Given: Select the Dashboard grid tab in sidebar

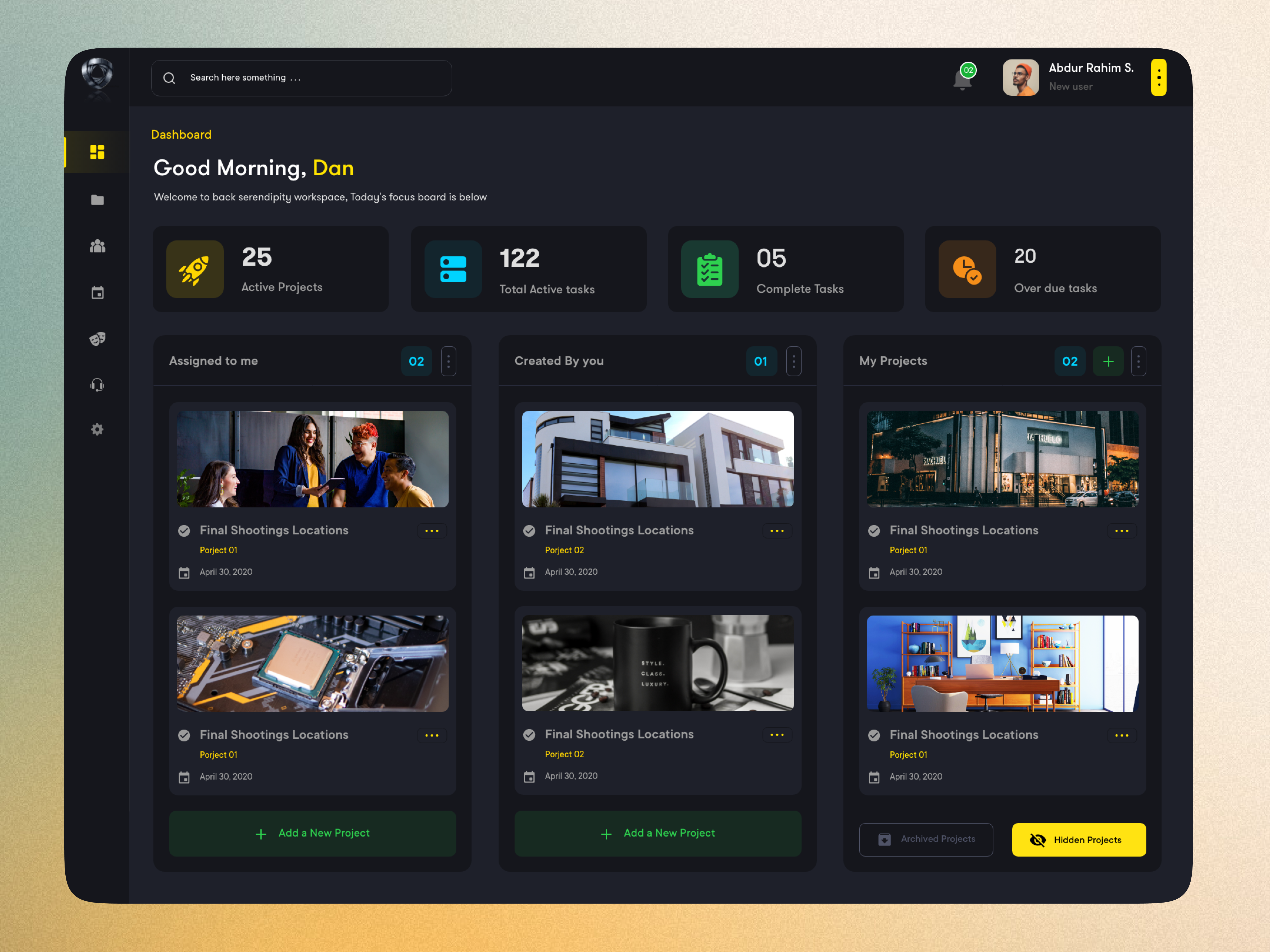Looking at the screenshot, I should [97, 152].
